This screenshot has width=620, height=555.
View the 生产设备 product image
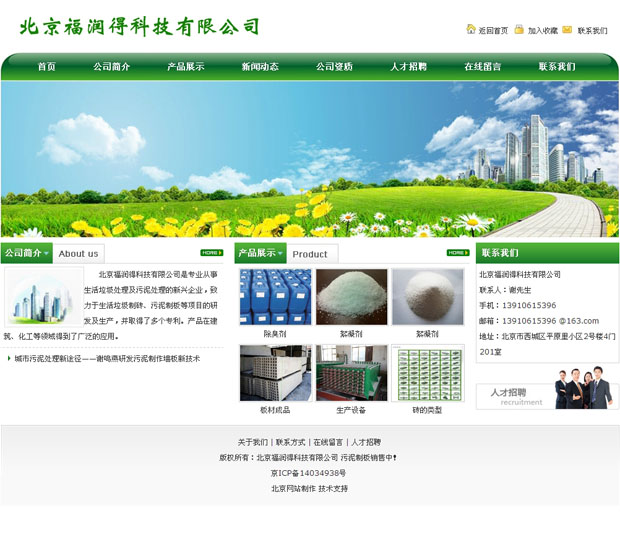(351, 373)
